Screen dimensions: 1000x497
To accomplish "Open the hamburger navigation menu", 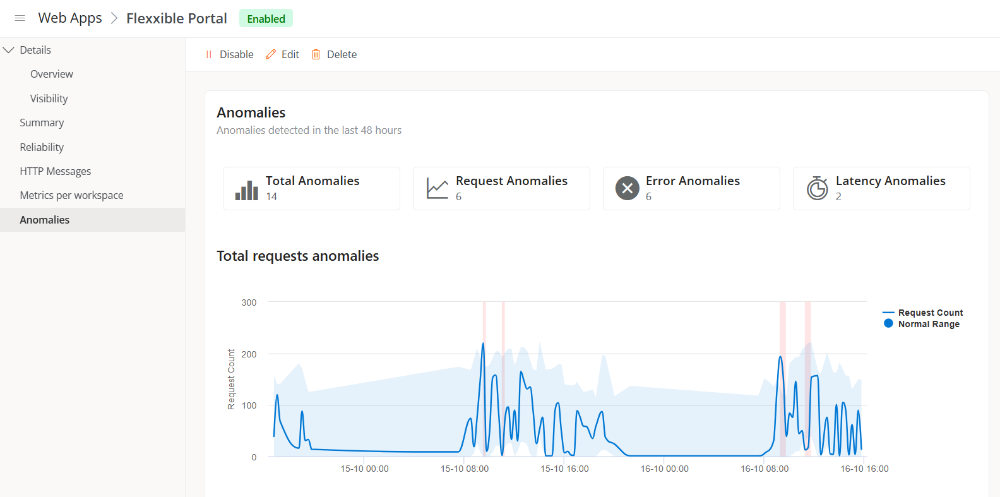I will [x=19, y=18].
